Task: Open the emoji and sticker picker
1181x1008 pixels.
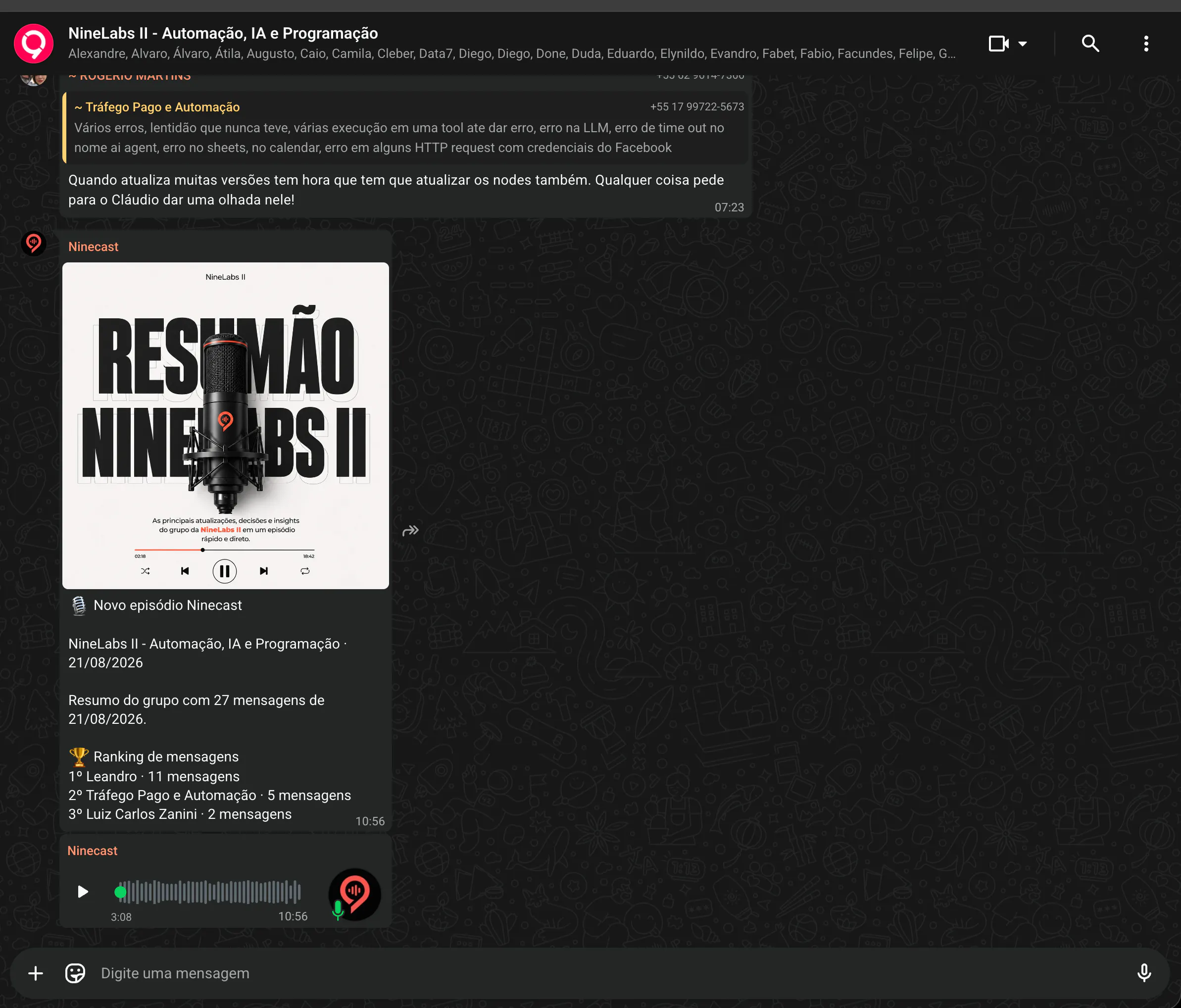Action: [x=75, y=973]
